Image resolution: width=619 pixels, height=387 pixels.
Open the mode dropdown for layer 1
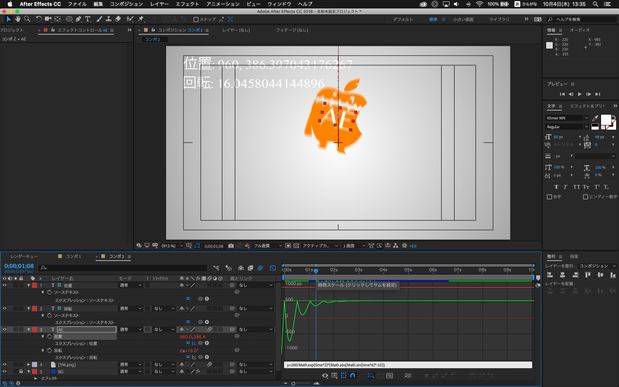[131, 285]
